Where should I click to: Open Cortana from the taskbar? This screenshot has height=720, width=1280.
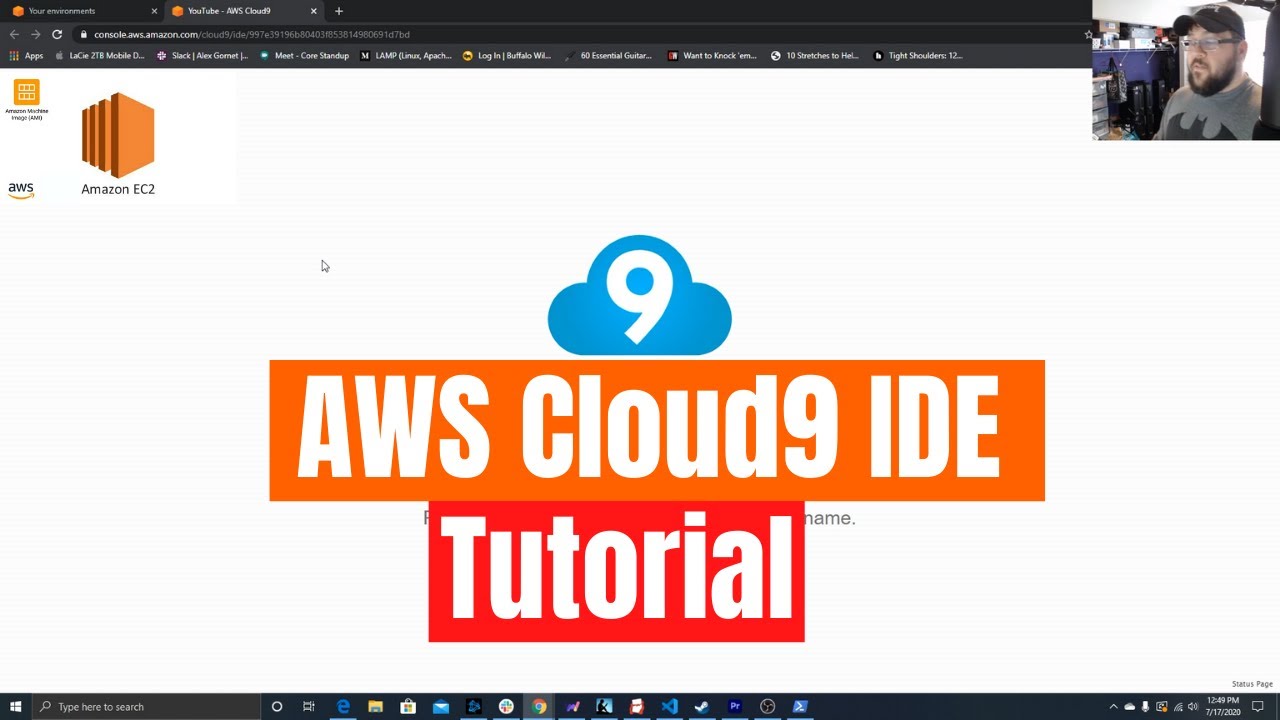click(x=277, y=706)
